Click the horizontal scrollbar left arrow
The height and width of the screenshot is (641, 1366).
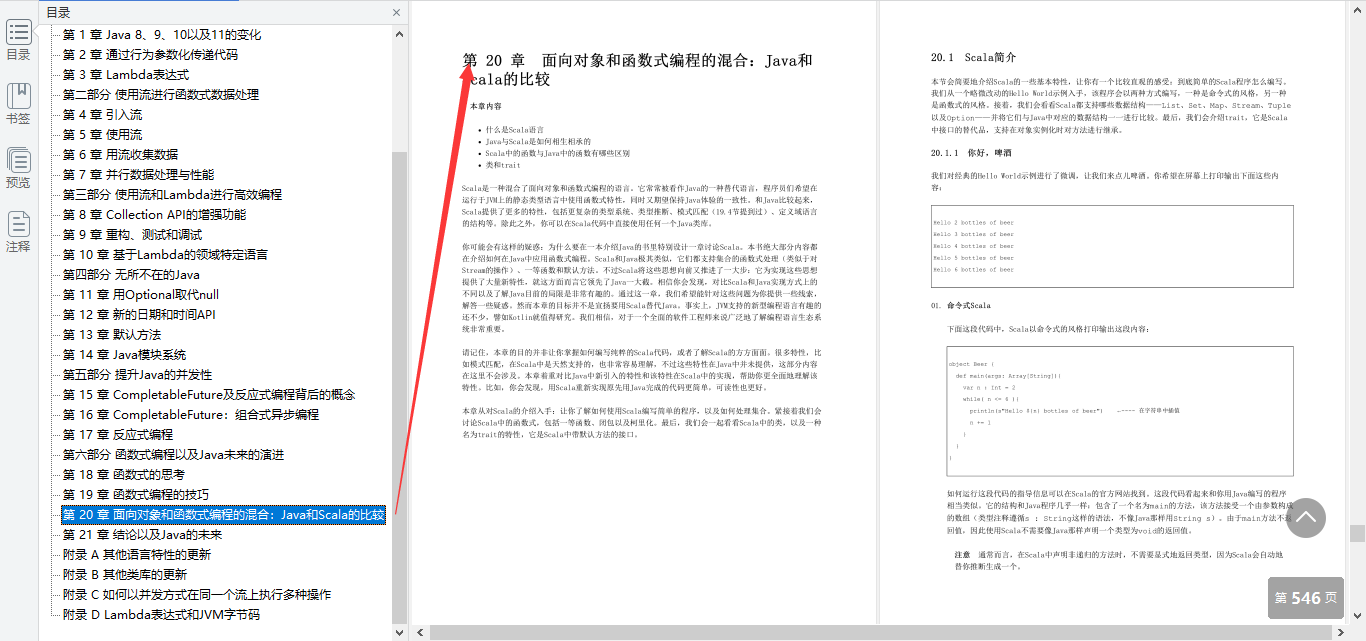(x=422, y=633)
